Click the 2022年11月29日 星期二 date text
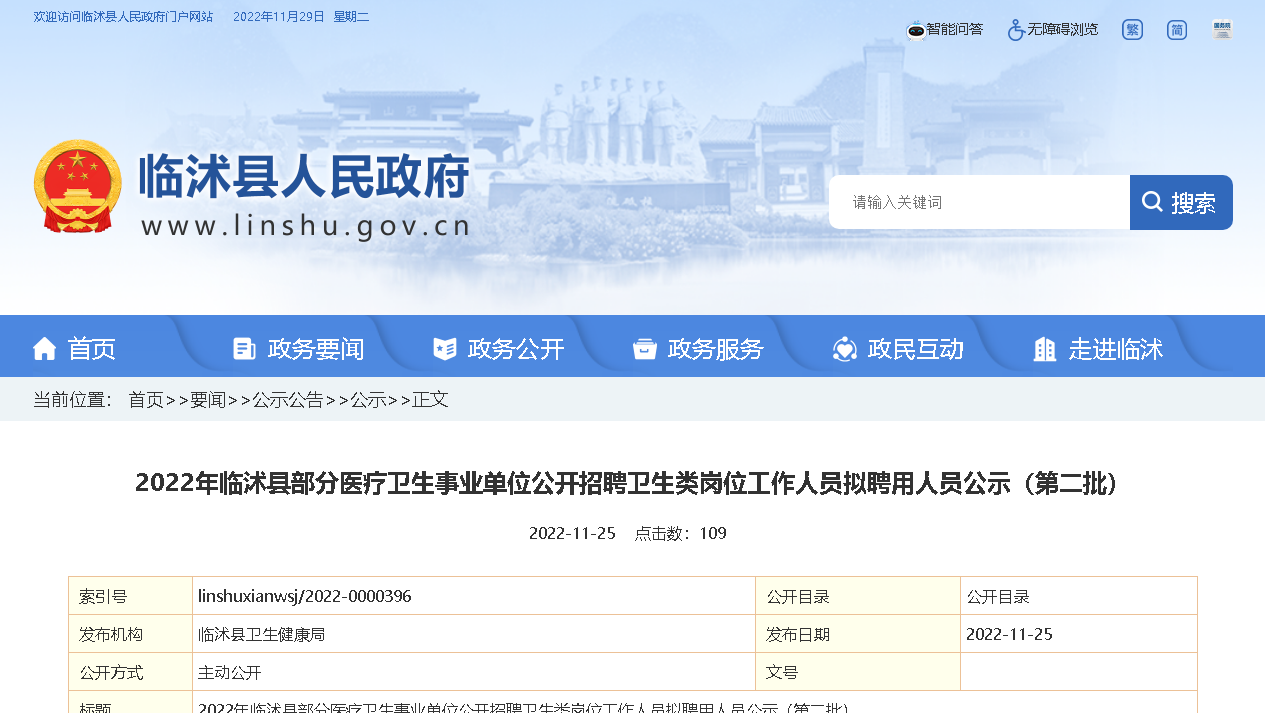The height and width of the screenshot is (713, 1265). (301, 17)
